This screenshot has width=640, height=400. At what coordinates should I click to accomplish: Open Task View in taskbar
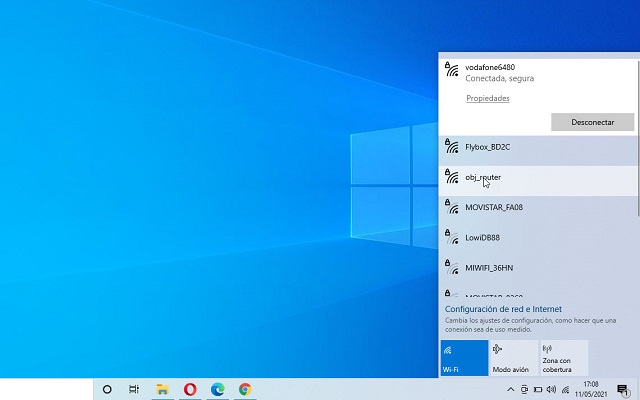(x=134, y=389)
